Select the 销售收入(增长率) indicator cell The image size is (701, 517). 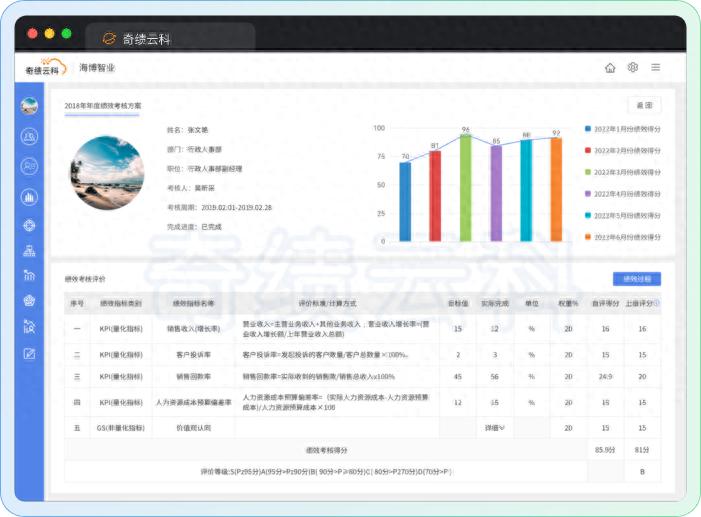click(x=193, y=329)
